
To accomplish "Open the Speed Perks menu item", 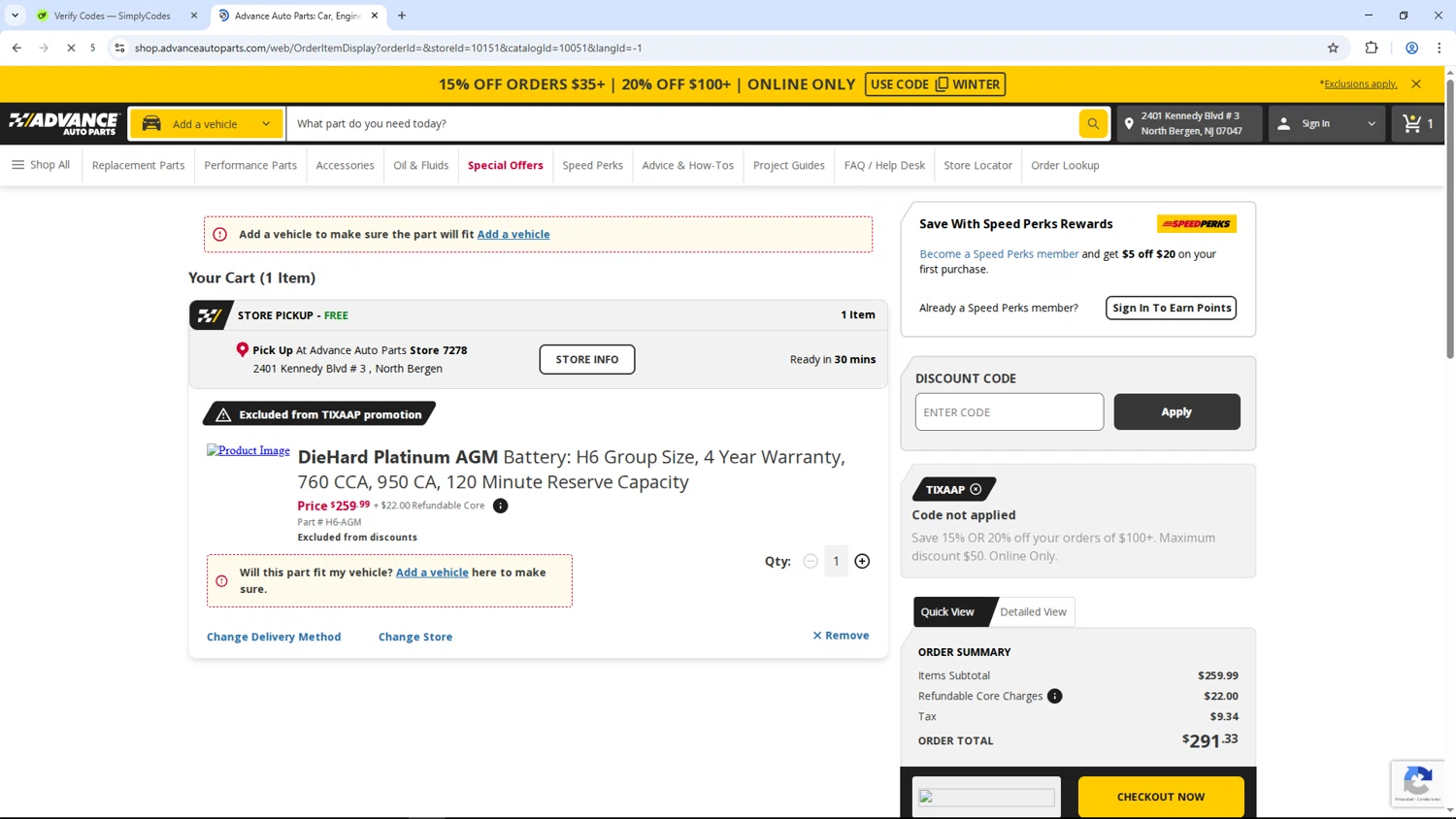I will pyautogui.click(x=593, y=165).
